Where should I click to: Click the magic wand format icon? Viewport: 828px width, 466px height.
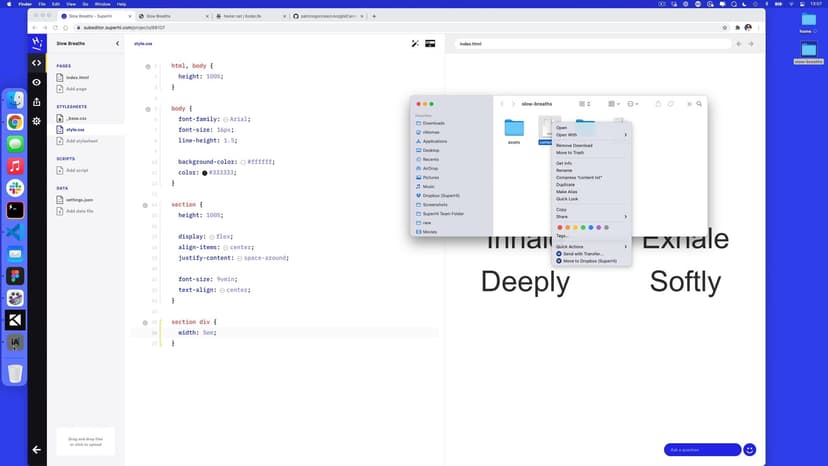tap(415, 44)
